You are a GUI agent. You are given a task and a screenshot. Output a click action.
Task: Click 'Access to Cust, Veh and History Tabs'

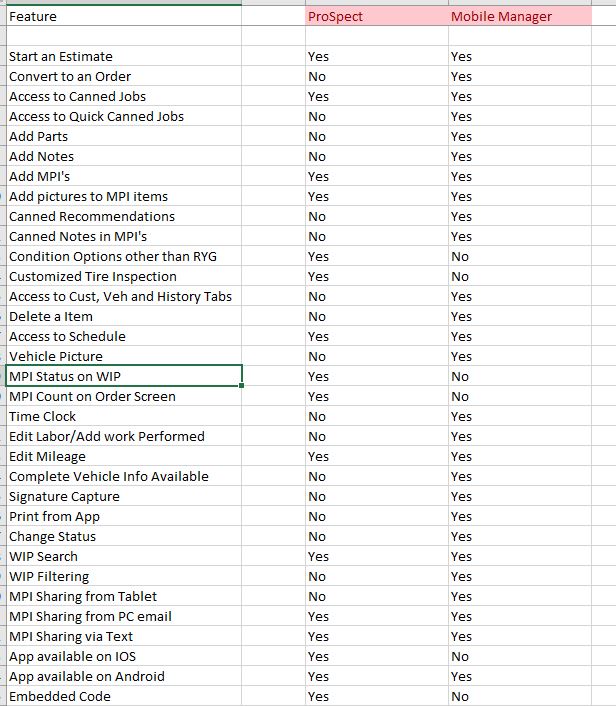[x=124, y=296]
